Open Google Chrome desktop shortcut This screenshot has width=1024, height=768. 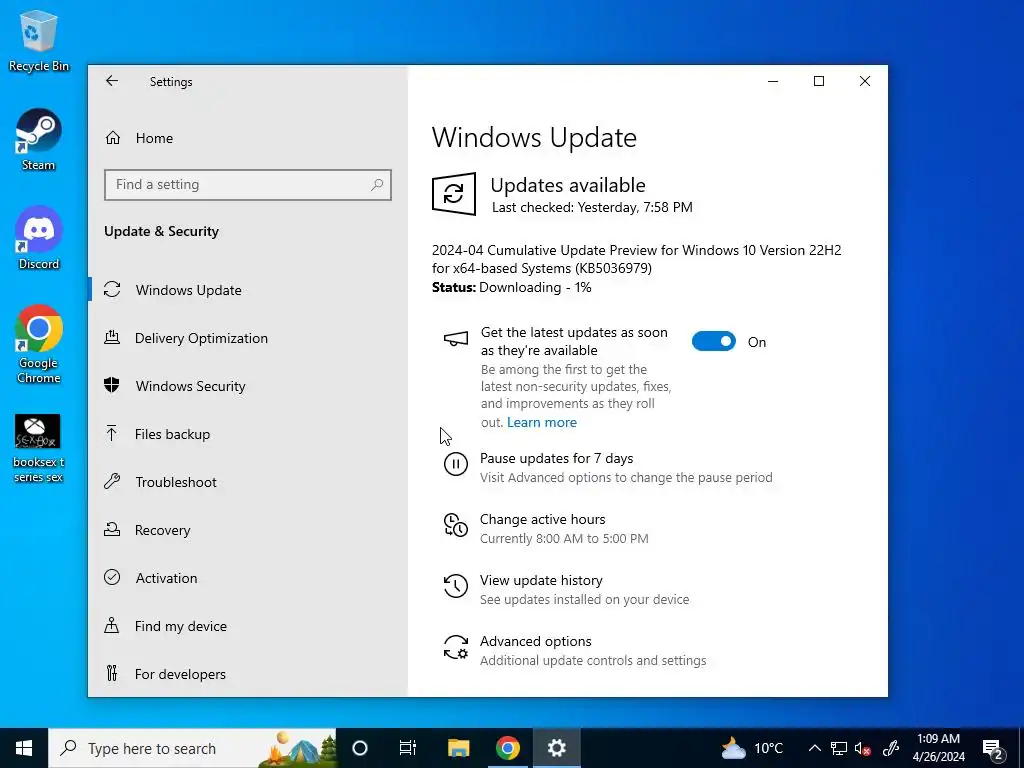pyautogui.click(x=39, y=344)
